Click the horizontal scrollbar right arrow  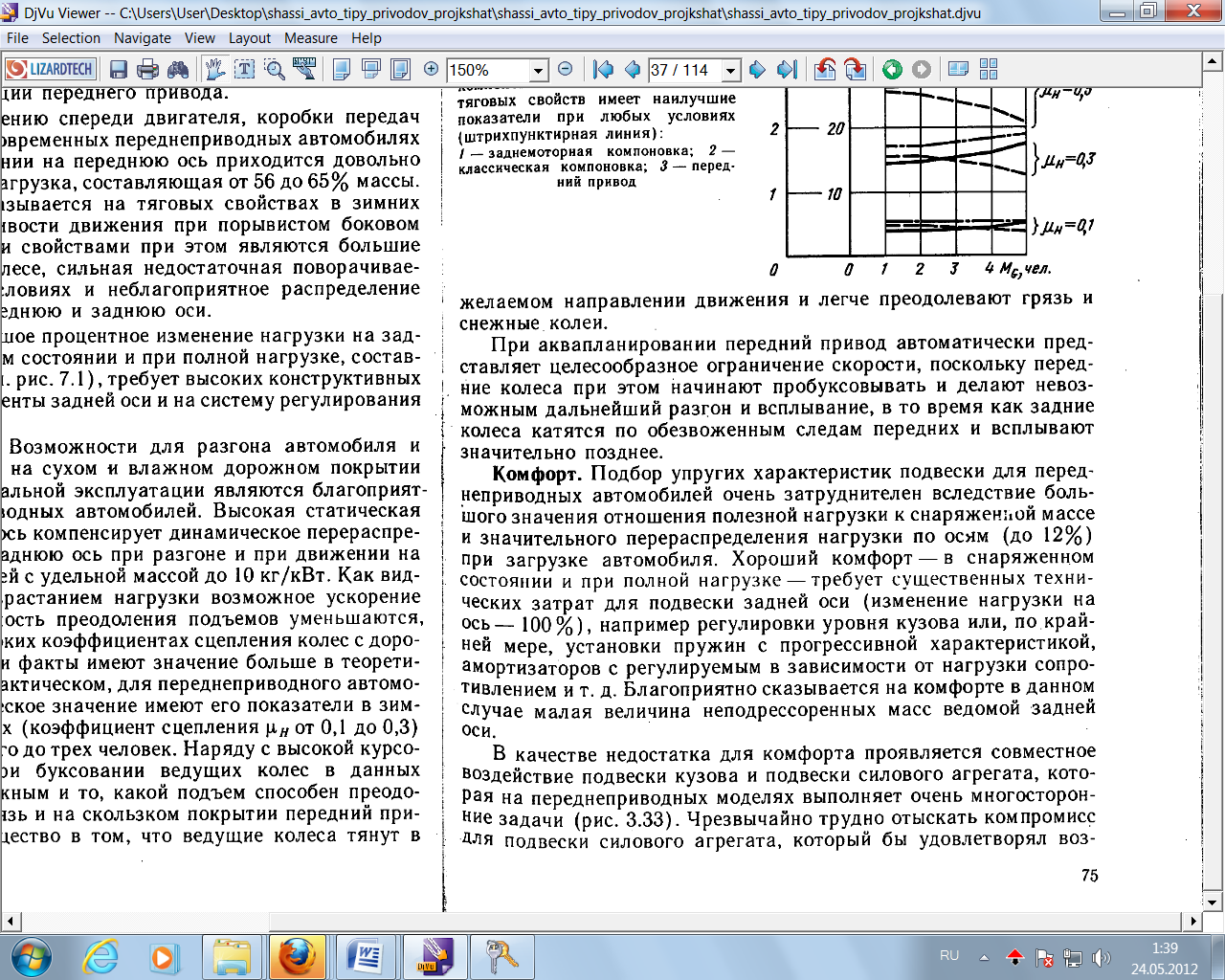point(1193,922)
